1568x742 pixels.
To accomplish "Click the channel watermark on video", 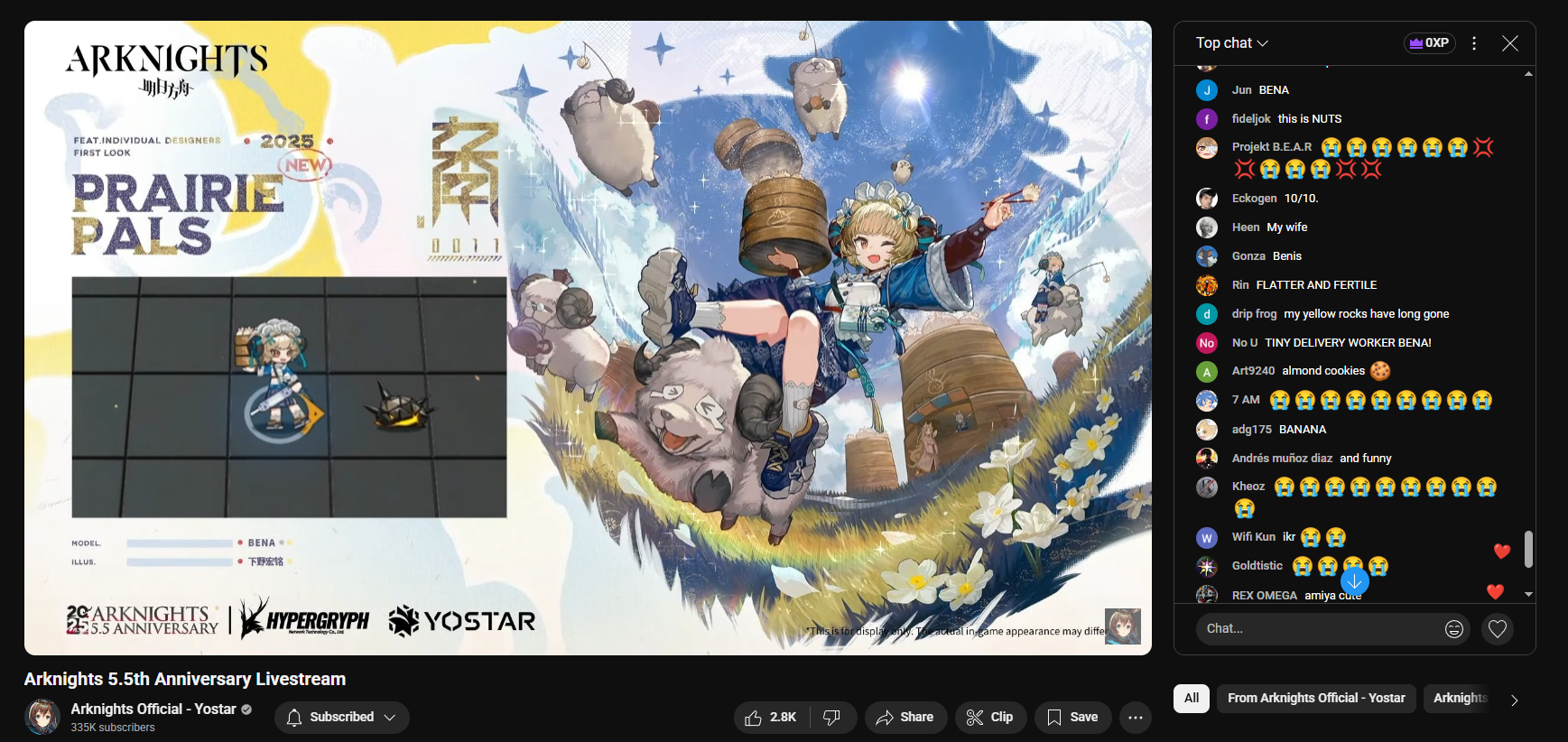I will point(1123,626).
